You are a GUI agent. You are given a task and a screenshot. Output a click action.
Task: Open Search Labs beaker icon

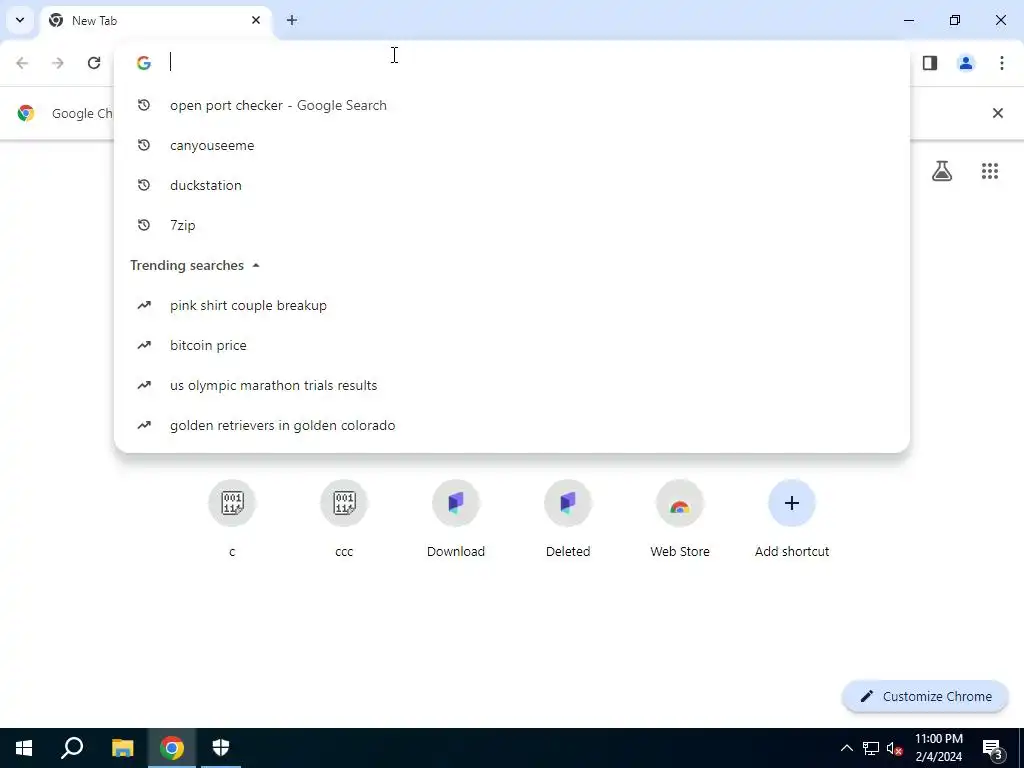coord(942,171)
